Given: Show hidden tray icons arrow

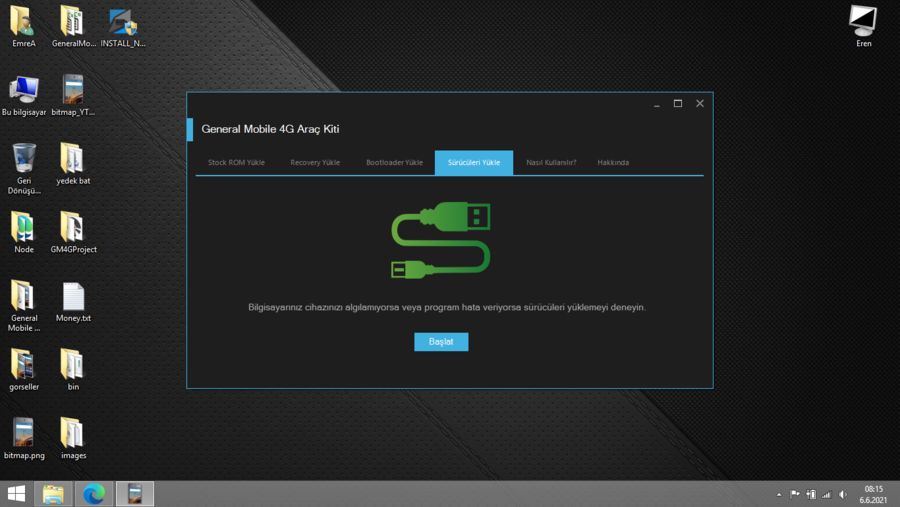Looking at the screenshot, I should click(778, 494).
